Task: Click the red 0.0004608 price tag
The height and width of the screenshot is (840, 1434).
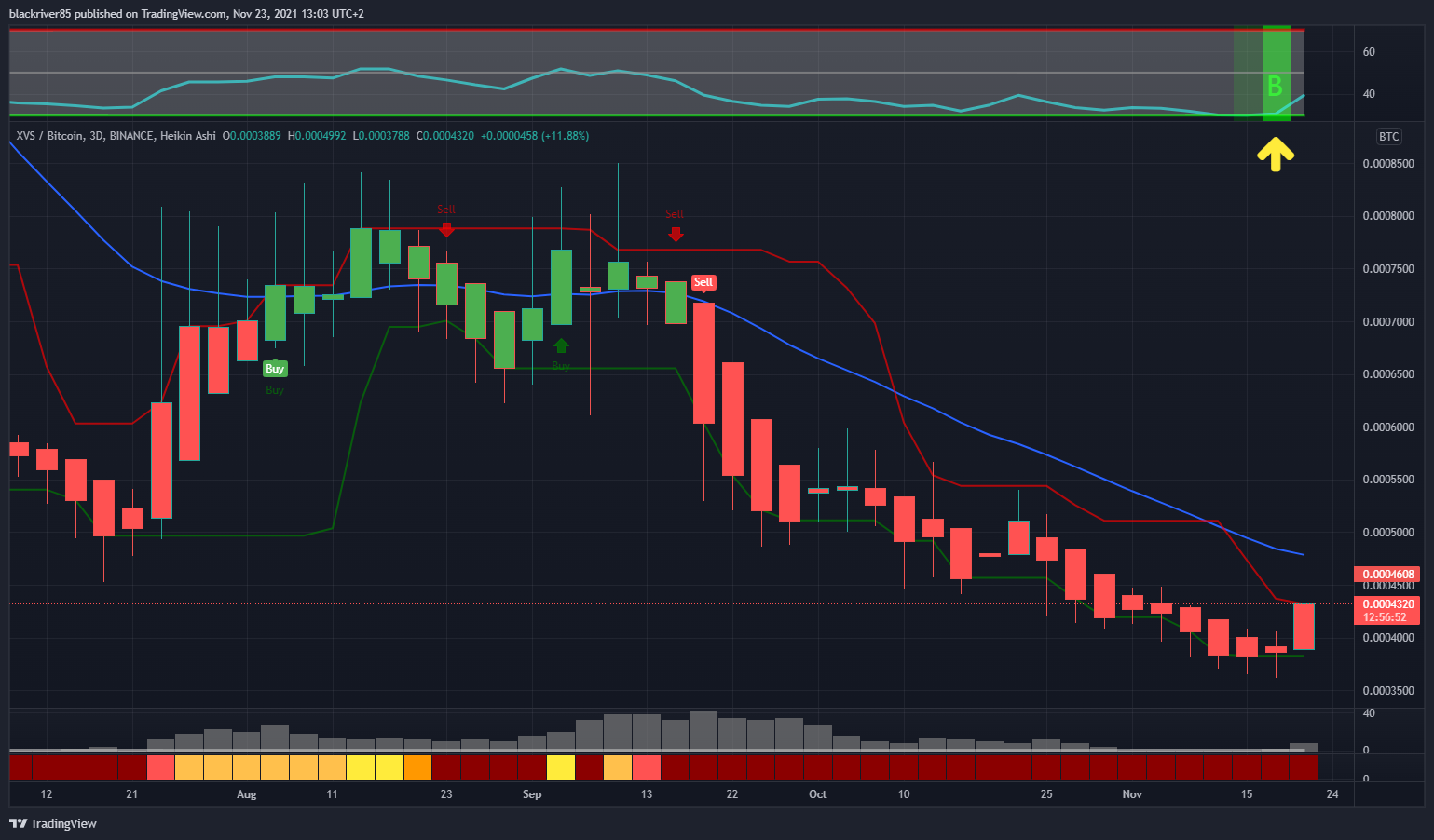Action: tap(1387, 575)
